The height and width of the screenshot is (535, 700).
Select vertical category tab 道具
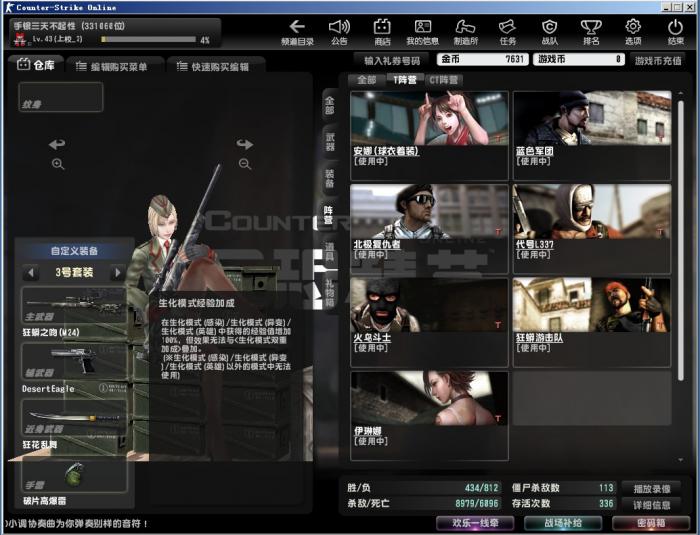329,251
